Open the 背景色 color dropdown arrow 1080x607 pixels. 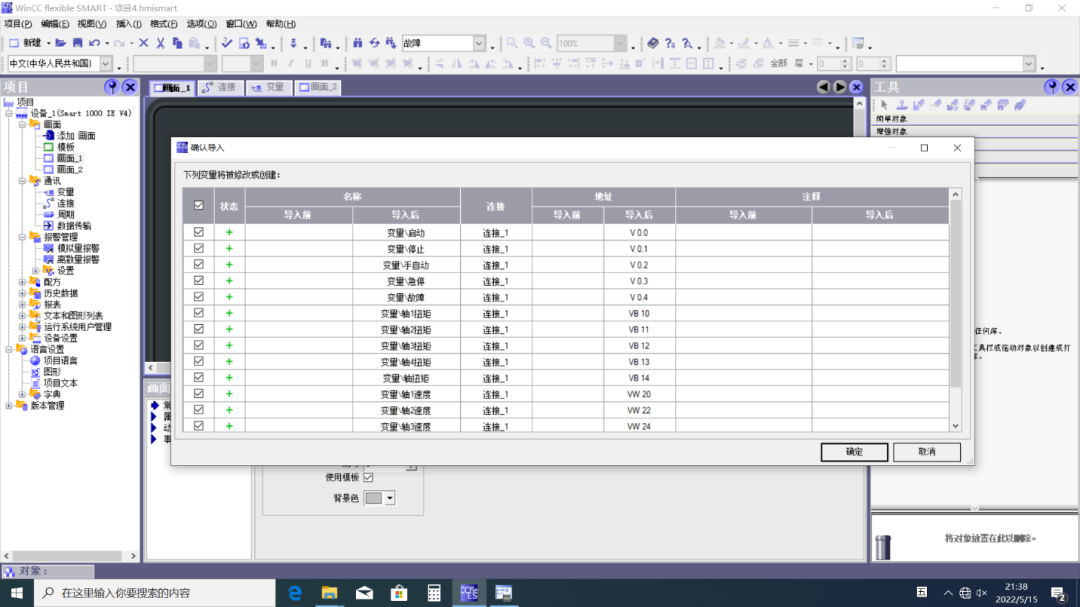coord(389,498)
